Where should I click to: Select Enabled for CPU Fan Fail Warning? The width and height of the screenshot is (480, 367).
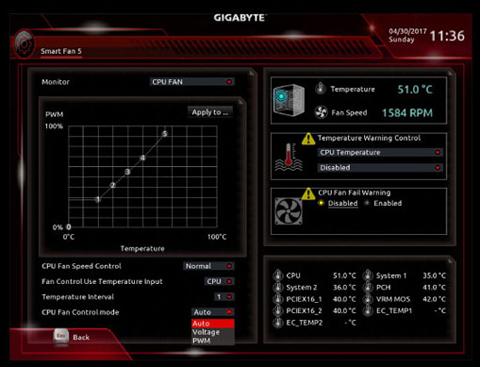[x=383, y=203]
